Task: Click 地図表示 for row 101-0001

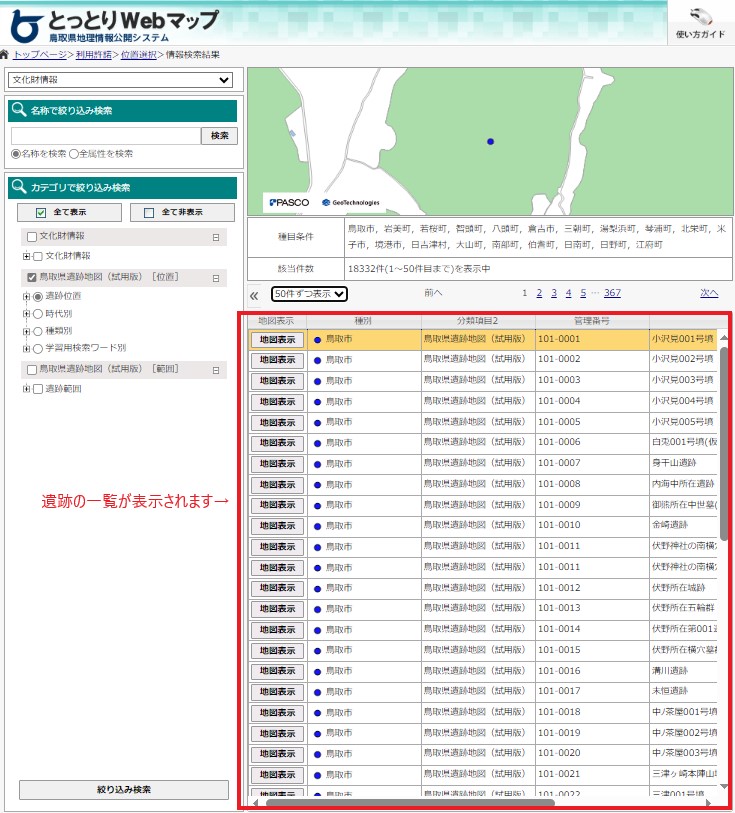Action: point(277,340)
